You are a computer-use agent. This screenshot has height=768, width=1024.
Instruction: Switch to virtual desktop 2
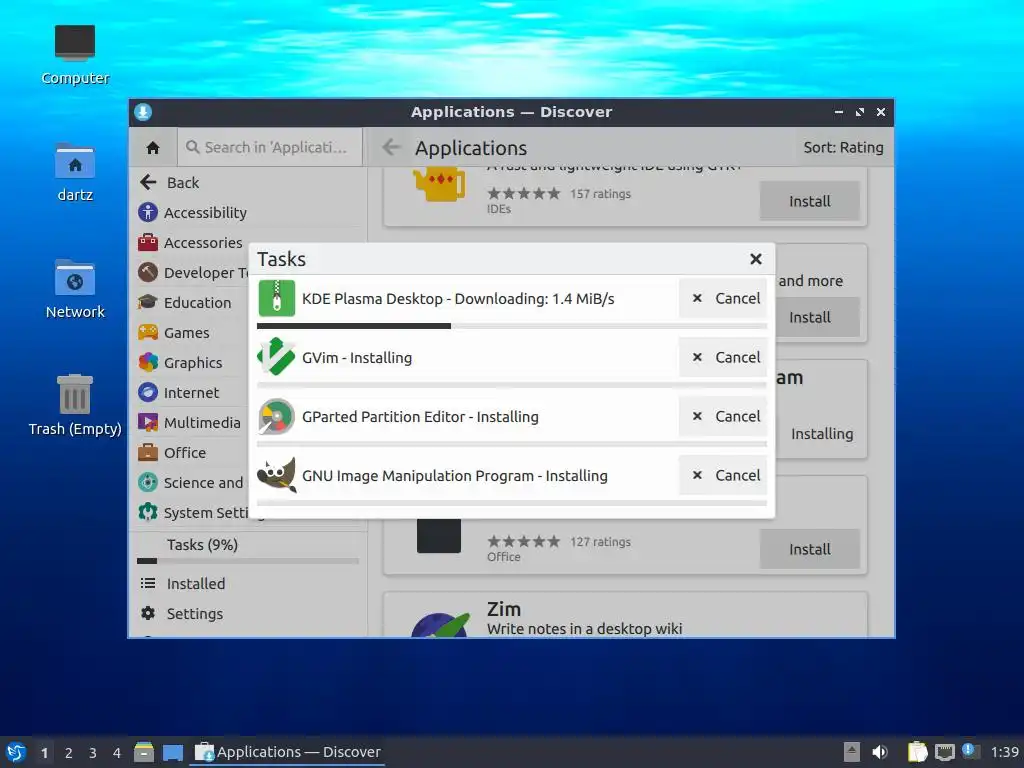pyautogui.click(x=69, y=753)
